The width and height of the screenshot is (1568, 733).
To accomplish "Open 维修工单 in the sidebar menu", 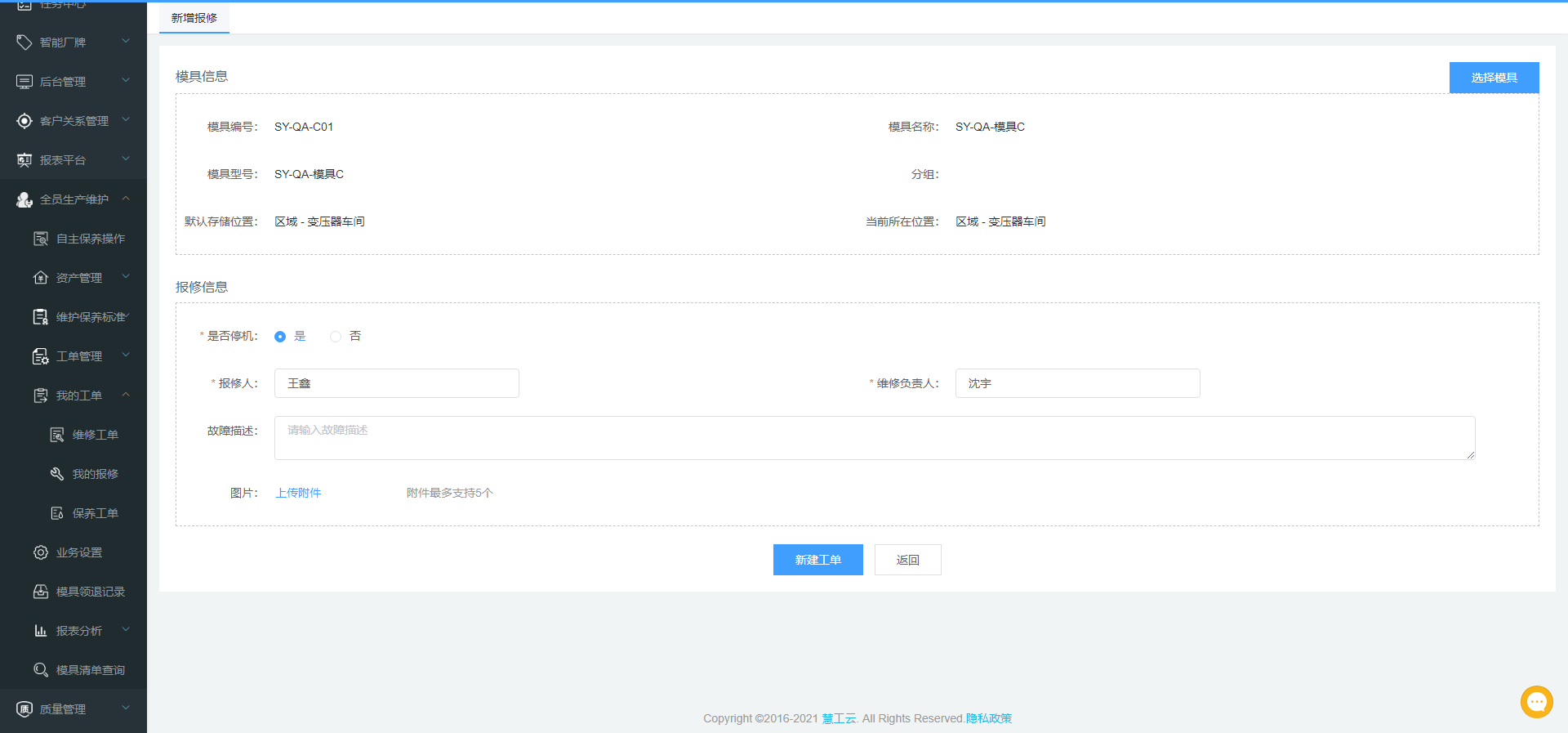I will [x=95, y=435].
